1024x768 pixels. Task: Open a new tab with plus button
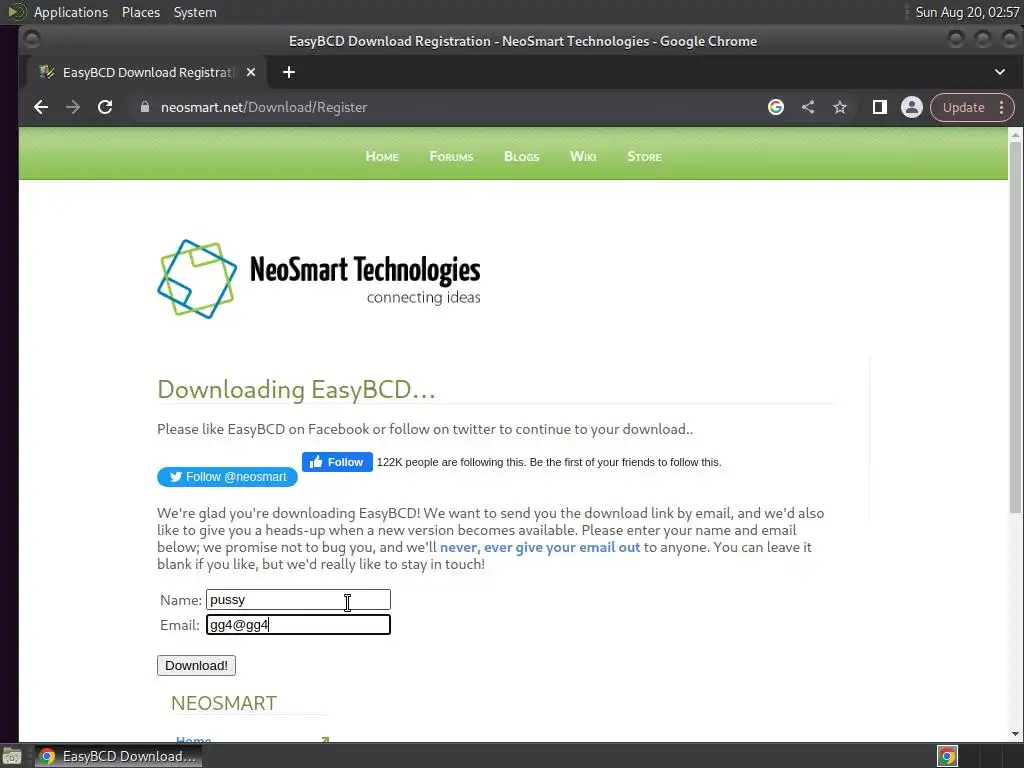point(289,72)
